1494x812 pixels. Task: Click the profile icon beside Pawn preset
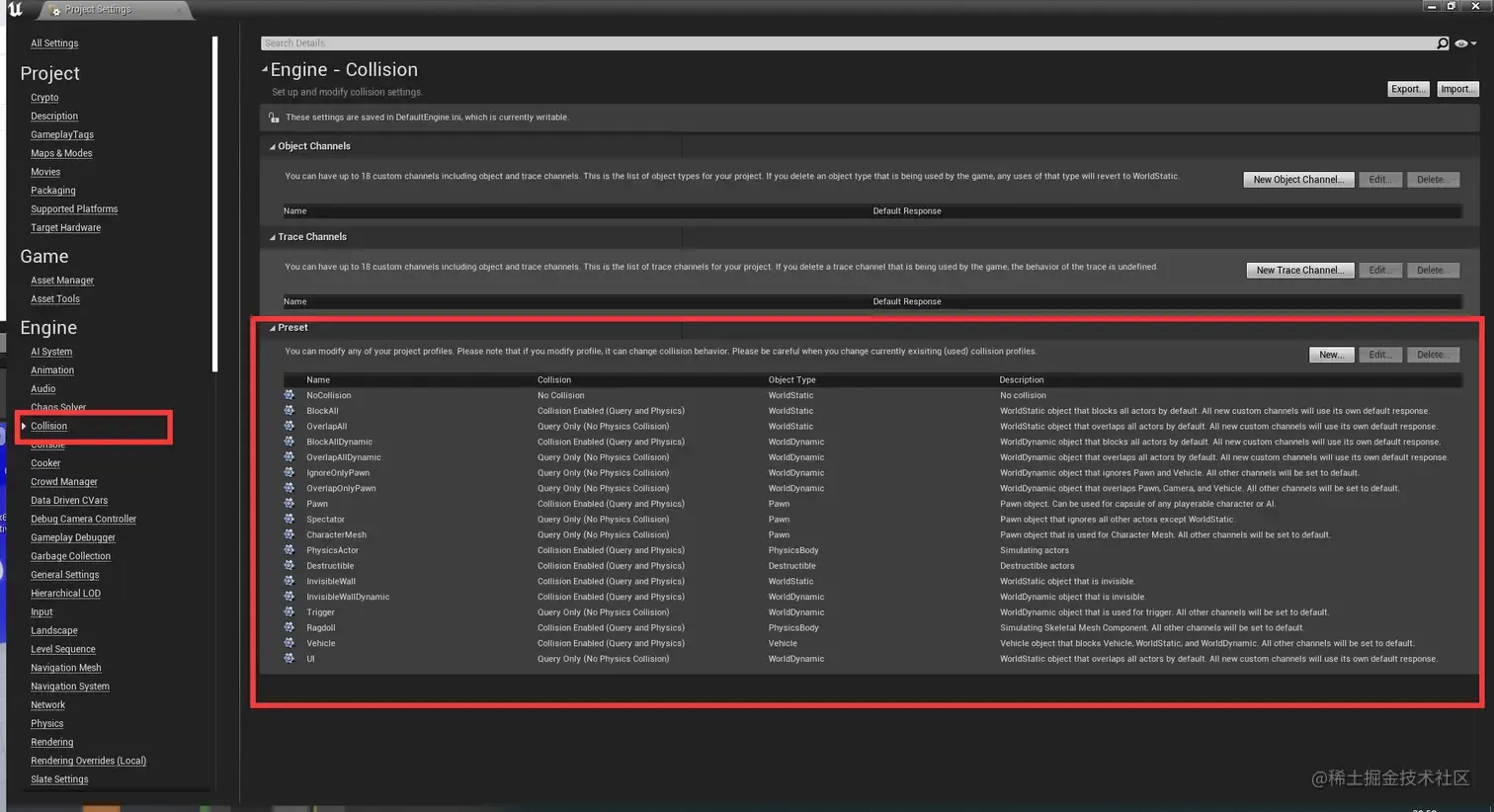coord(290,504)
